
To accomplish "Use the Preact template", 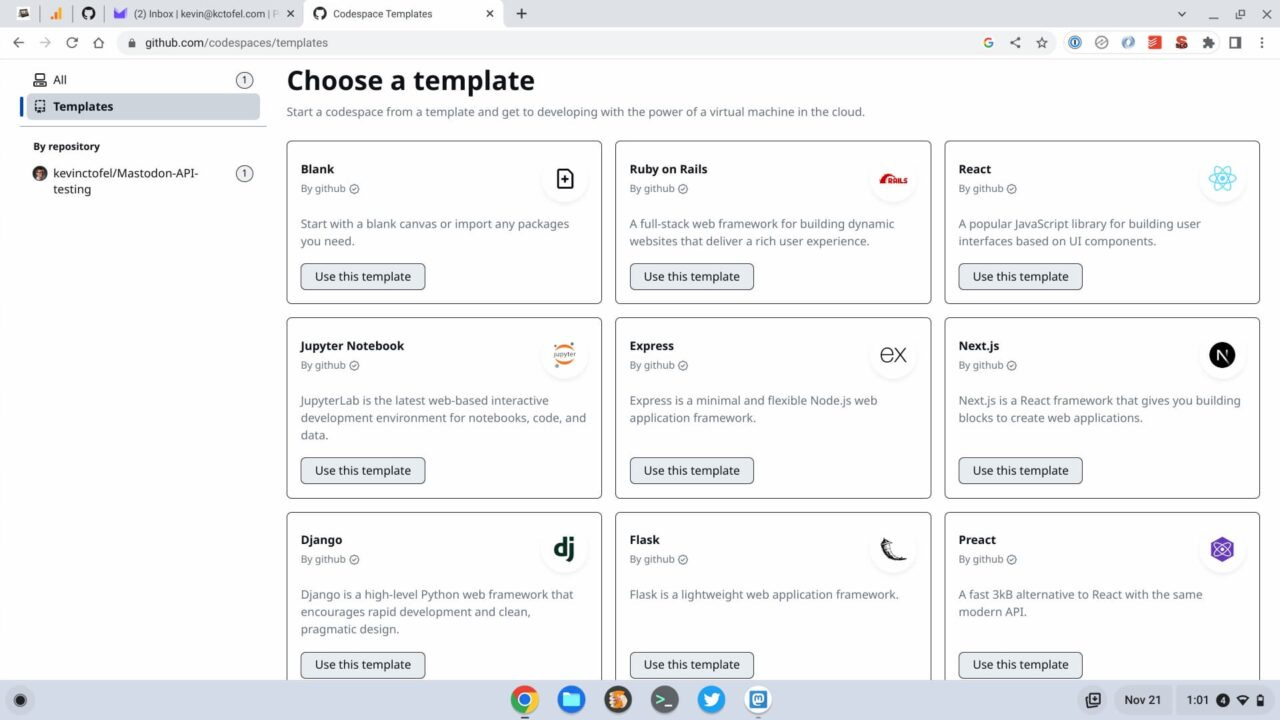I will tap(1020, 664).
